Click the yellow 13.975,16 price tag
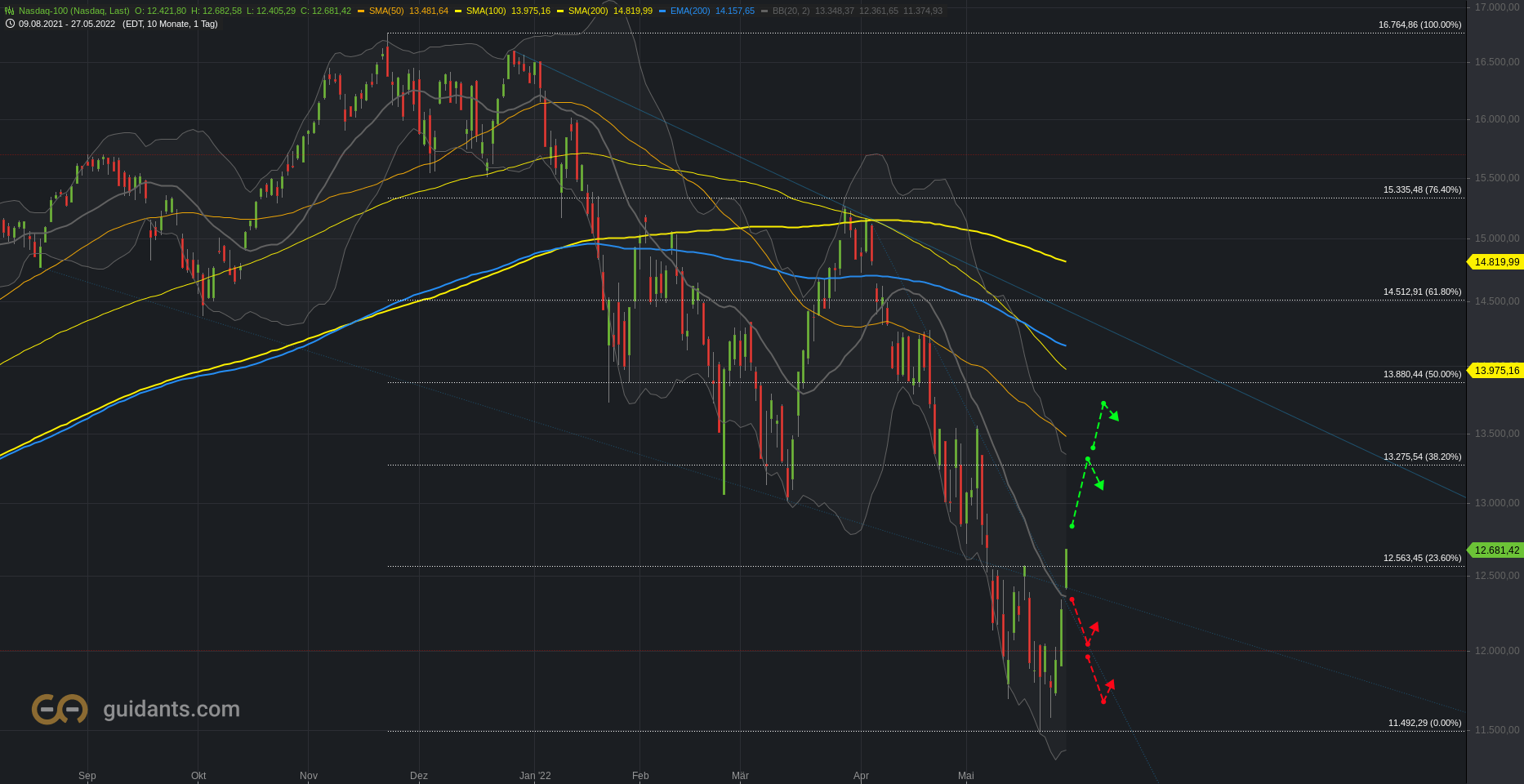This screenshot has width=1524, height=784. (x=1496, y=371)
